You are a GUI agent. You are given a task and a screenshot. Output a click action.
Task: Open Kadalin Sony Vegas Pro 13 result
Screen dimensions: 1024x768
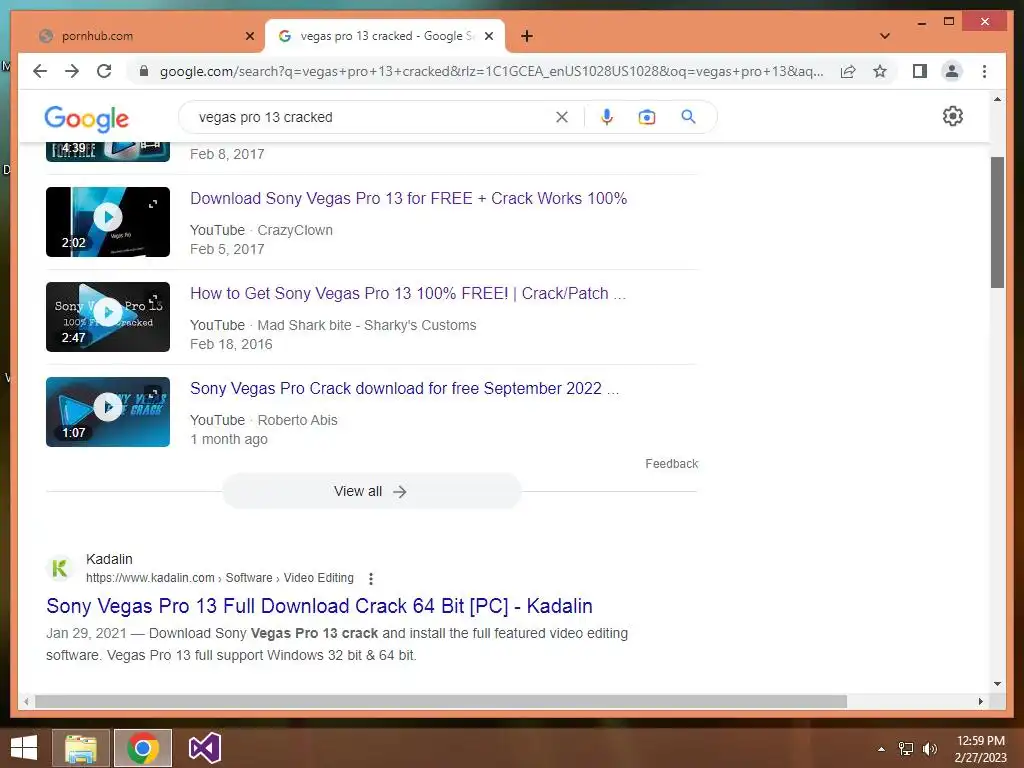click(x=319, y=606)
